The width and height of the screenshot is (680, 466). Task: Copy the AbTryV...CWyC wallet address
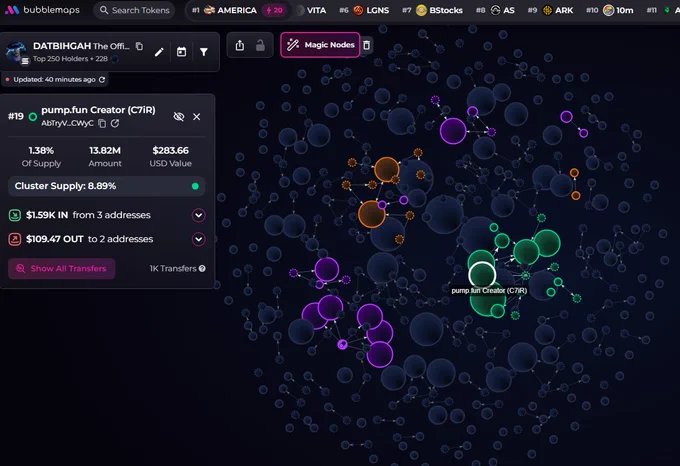[102, 124]
